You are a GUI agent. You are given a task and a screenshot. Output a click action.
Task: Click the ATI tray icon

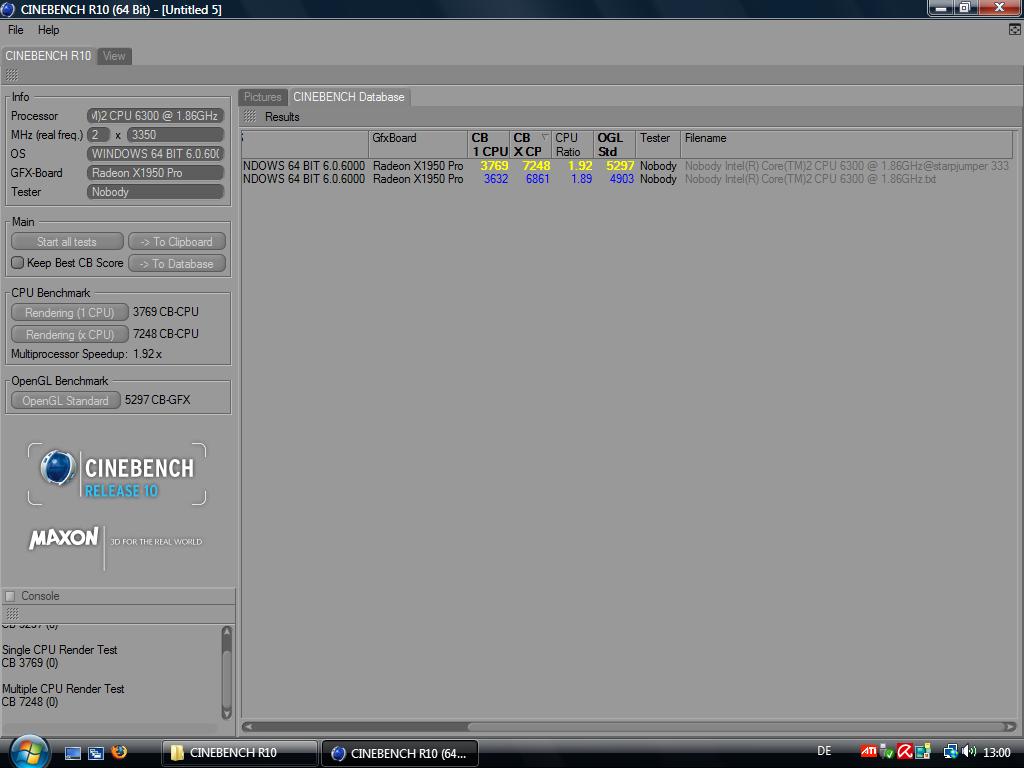(868, 752)
